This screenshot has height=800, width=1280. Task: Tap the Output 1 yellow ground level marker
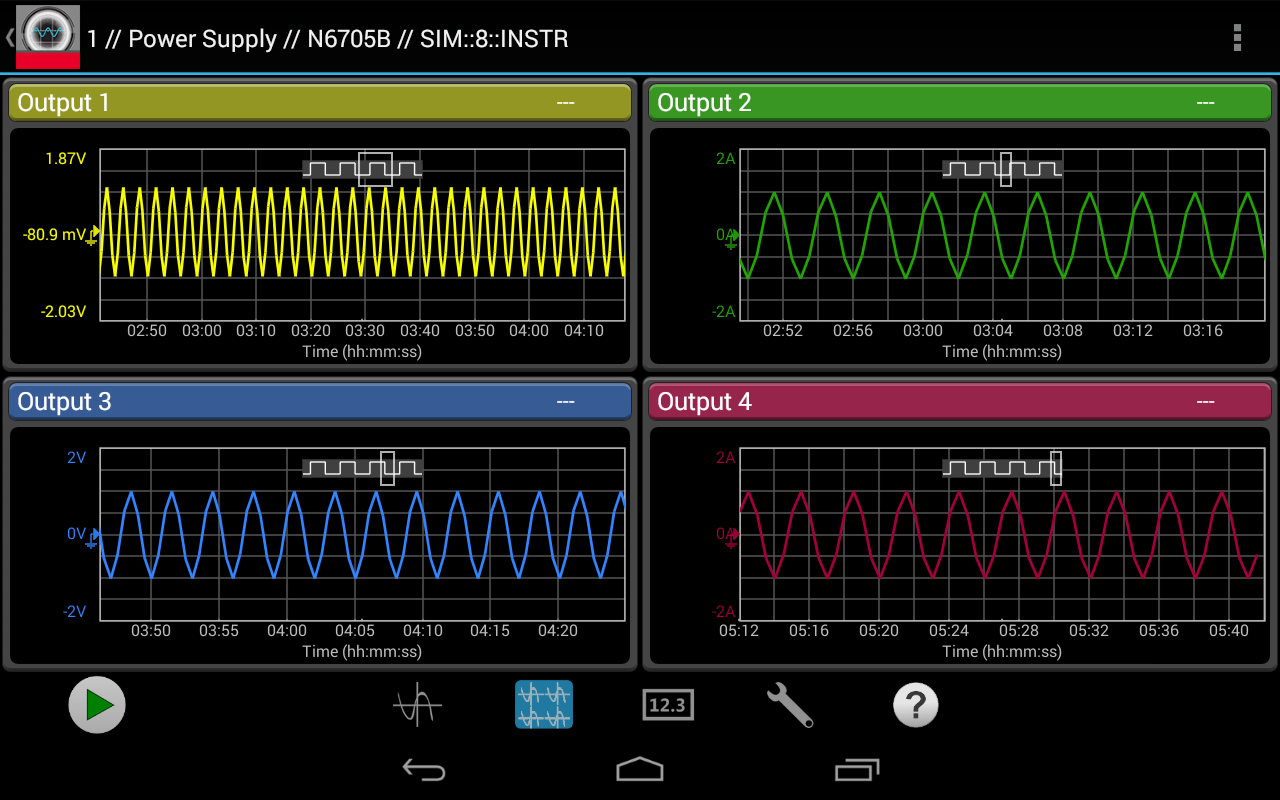[93, 236]
